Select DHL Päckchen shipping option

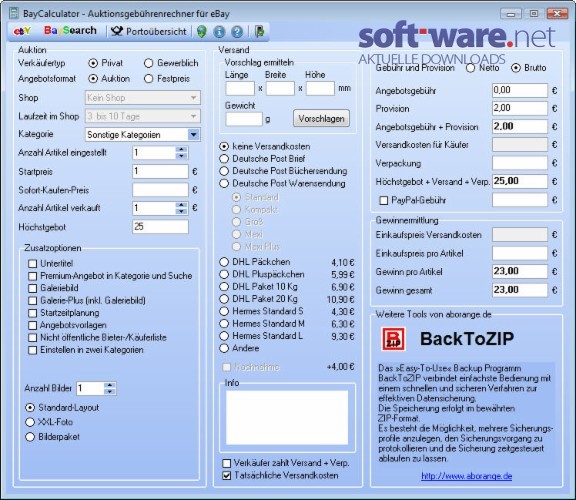point(224,262)
